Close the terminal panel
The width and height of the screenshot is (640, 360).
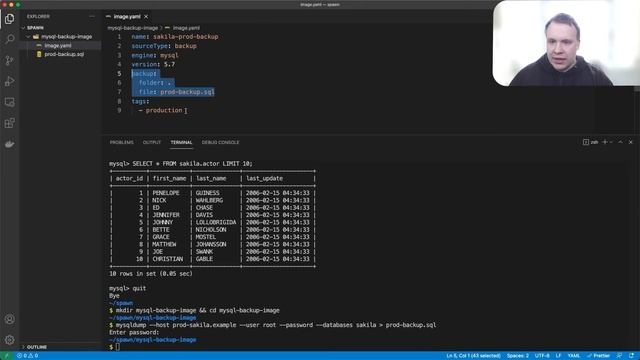point(631,142)
